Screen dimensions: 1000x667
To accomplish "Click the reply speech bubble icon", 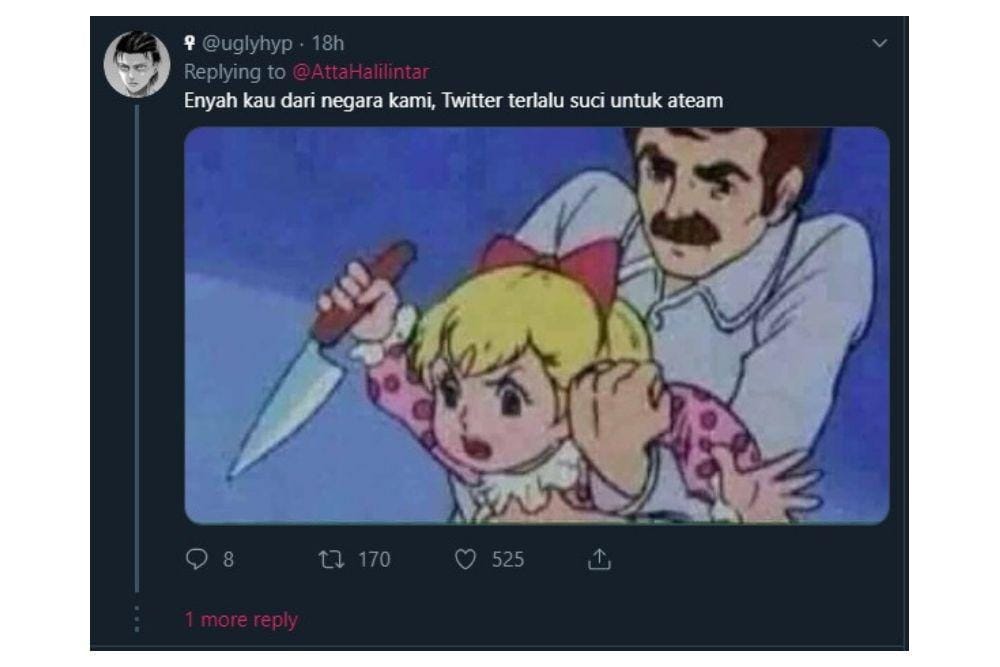I will pyautogui.click(x=197, y=560).
